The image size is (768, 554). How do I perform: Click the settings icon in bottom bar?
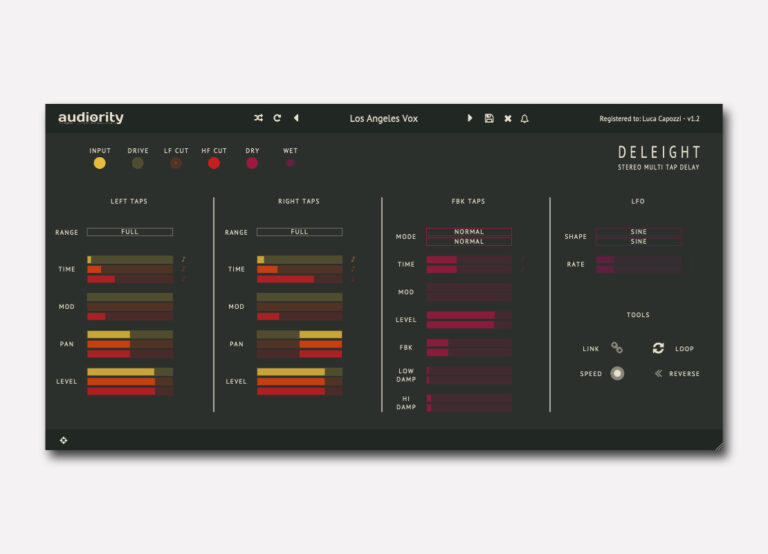(x=64, y=440)
